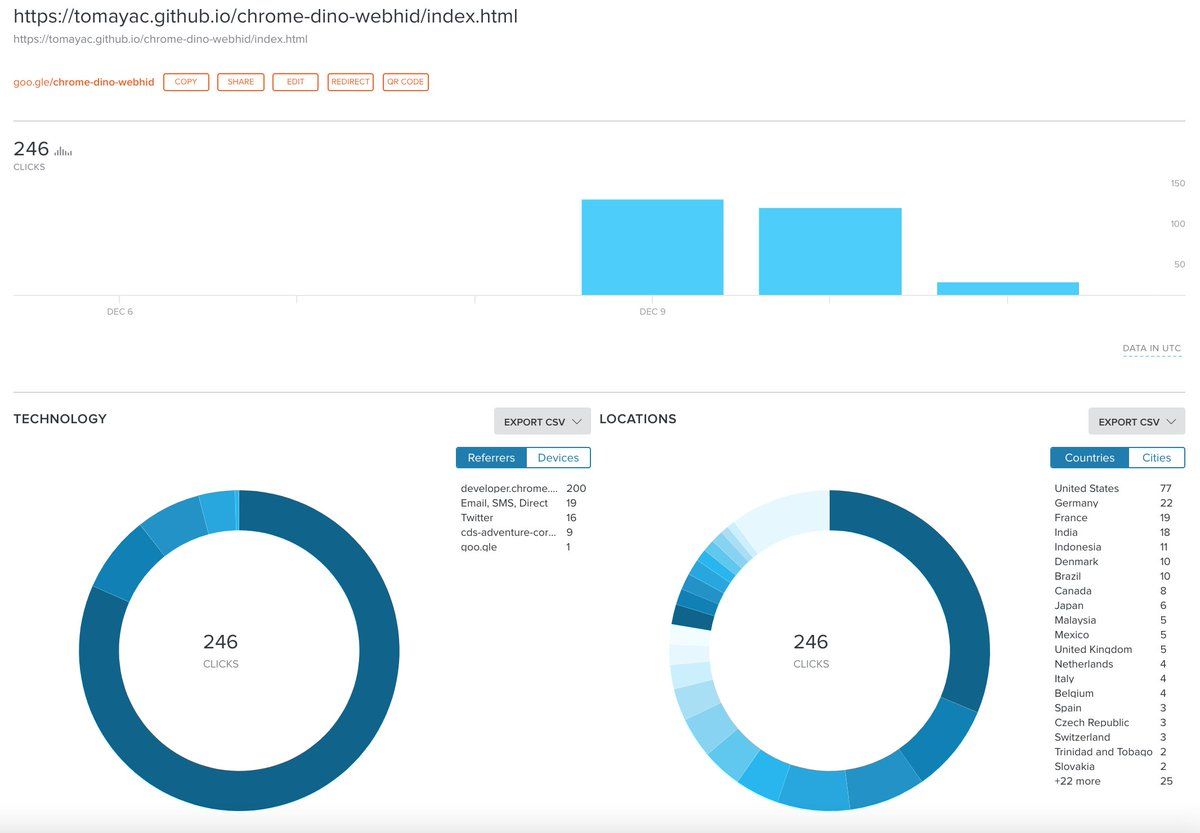Screen dimensions: 1200x833
Task: Switch to the Devices tab
Action: (x=558, y=458)
